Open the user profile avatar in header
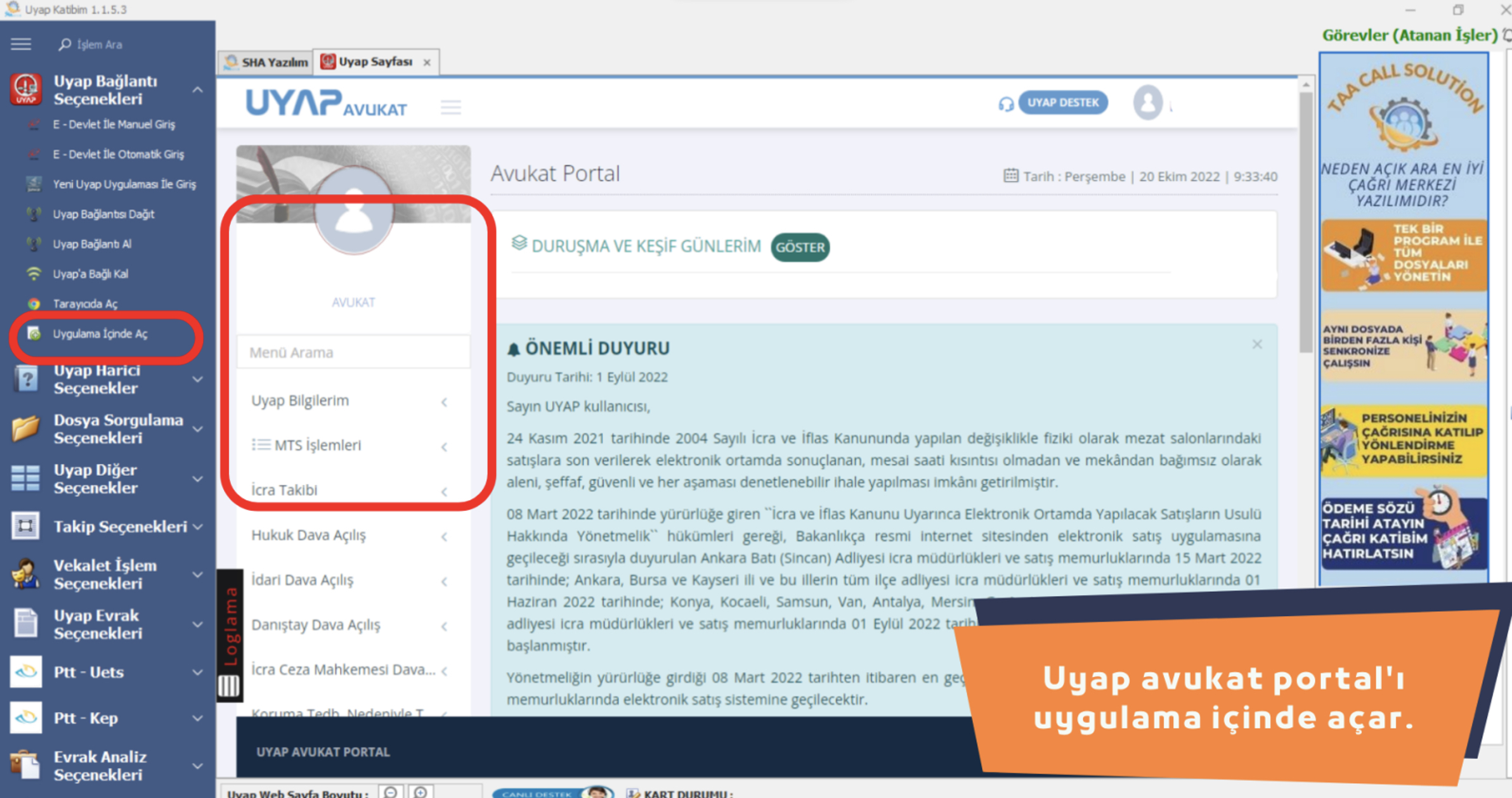Screen dimensions: 1512x798 1148,102
